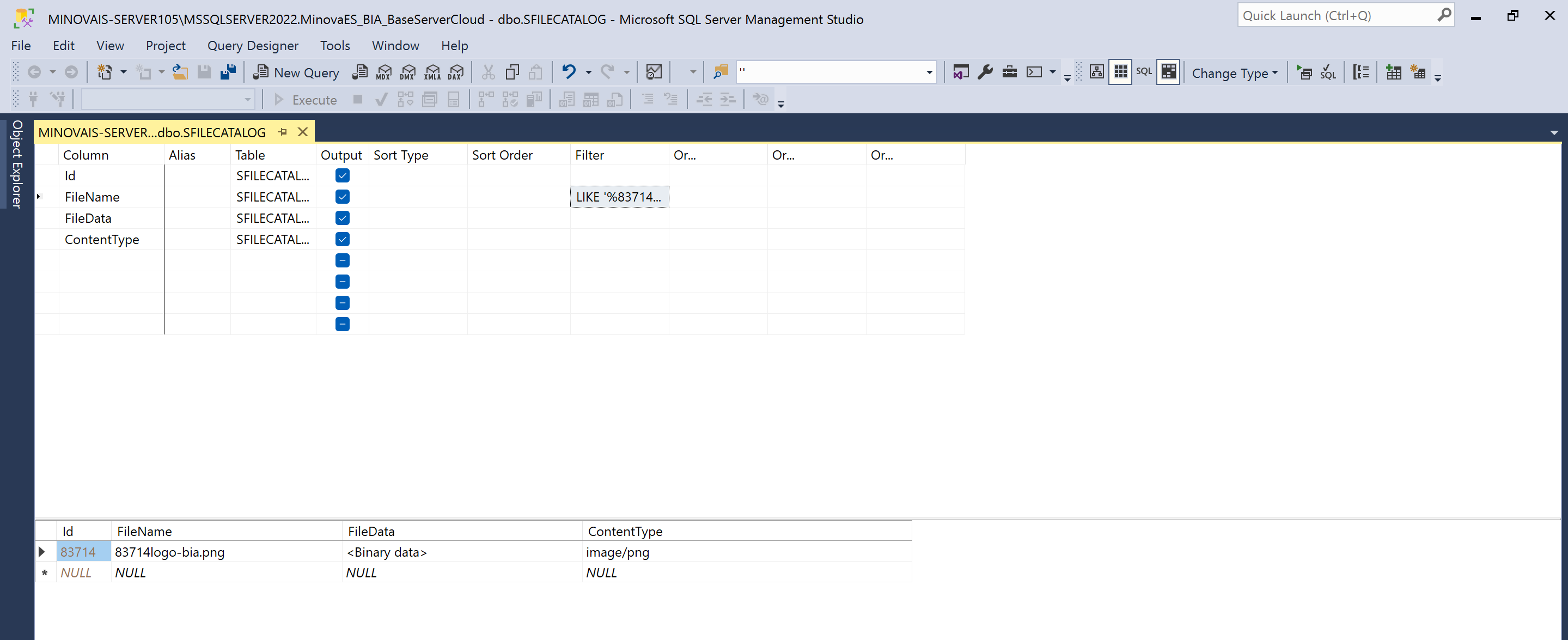The height and width of the screenshot is (640, 1568).
Task: Click the Save All icon
Action: pos(228,72)
